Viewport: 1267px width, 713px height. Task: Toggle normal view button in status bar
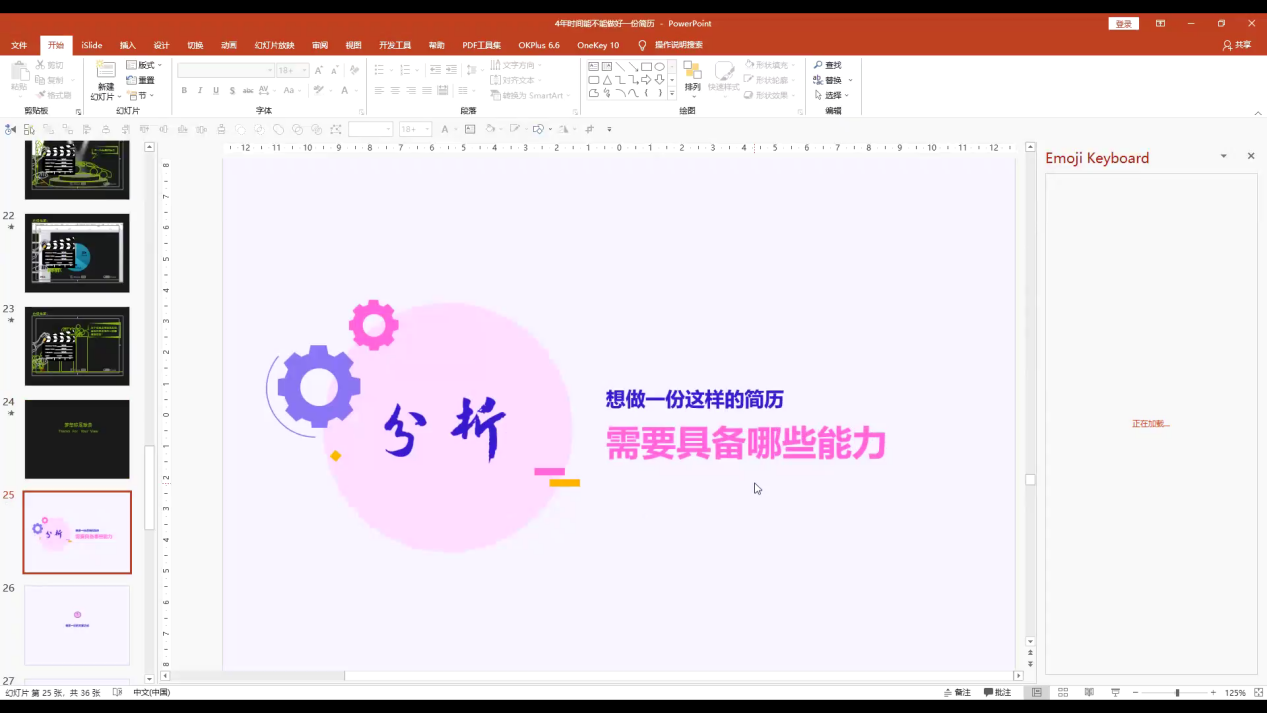point(1037,692)
